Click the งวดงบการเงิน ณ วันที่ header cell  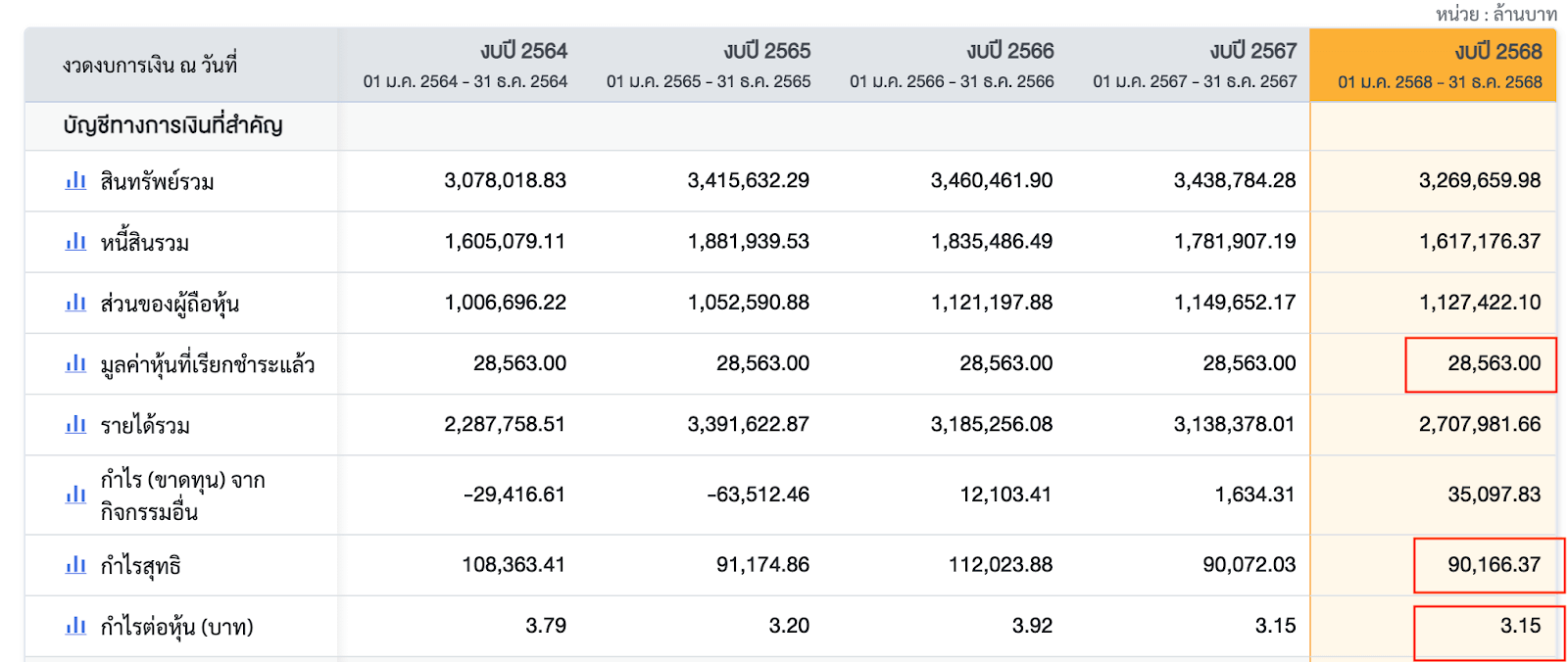(150, 66)
